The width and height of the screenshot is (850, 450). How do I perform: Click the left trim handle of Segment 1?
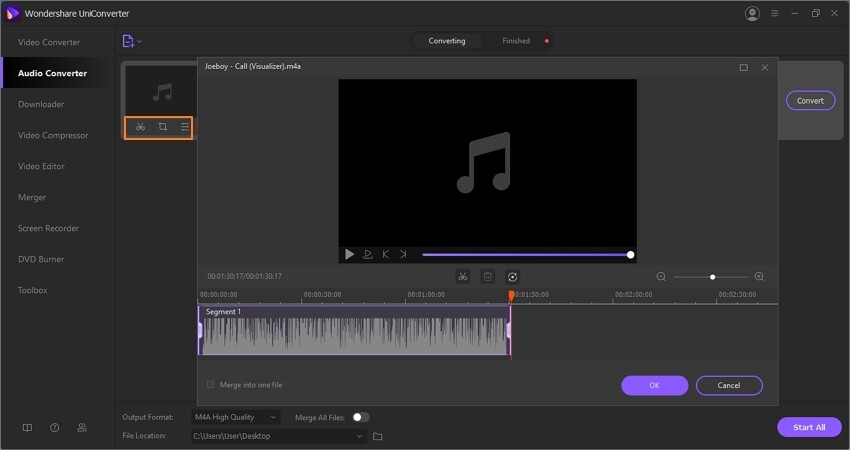pos(200,331)
